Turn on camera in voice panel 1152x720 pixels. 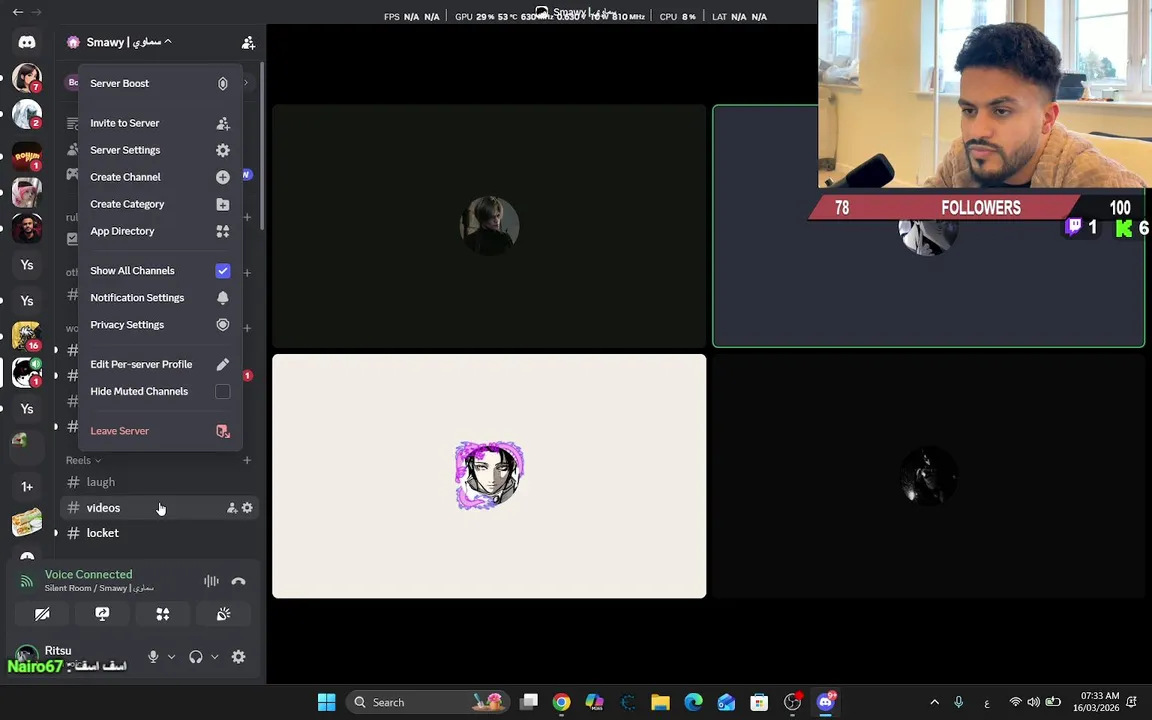(x=42, y=614)
